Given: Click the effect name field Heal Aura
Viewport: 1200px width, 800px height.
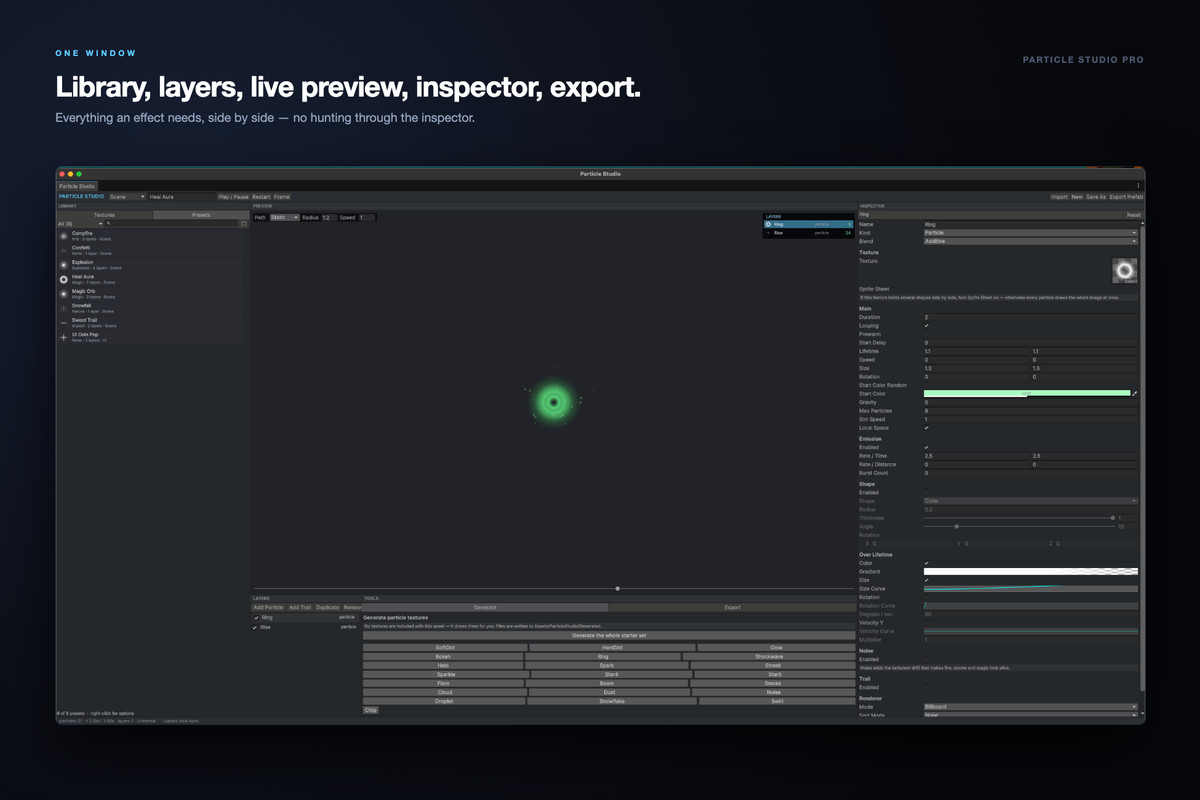Looking at the screenshot, I should pyautogui.click(x=181, y=197).
